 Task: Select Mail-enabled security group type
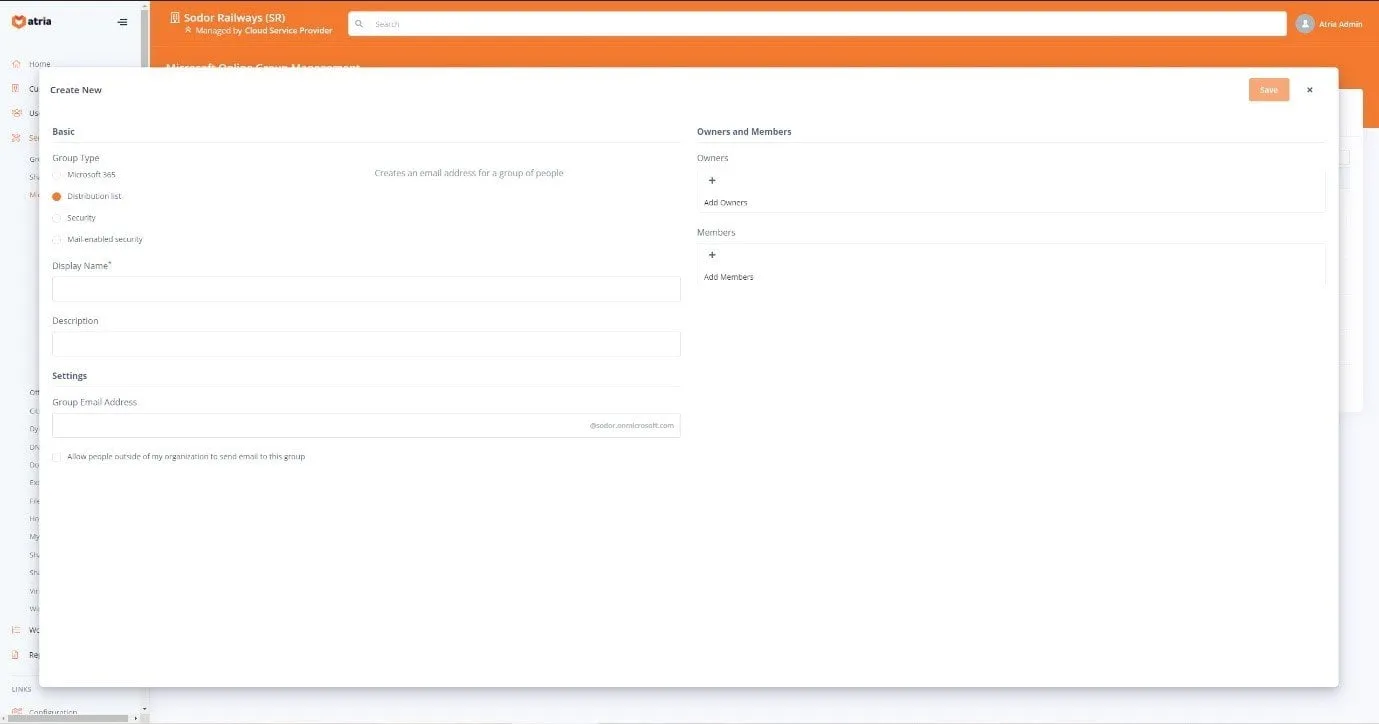(57, 240)
